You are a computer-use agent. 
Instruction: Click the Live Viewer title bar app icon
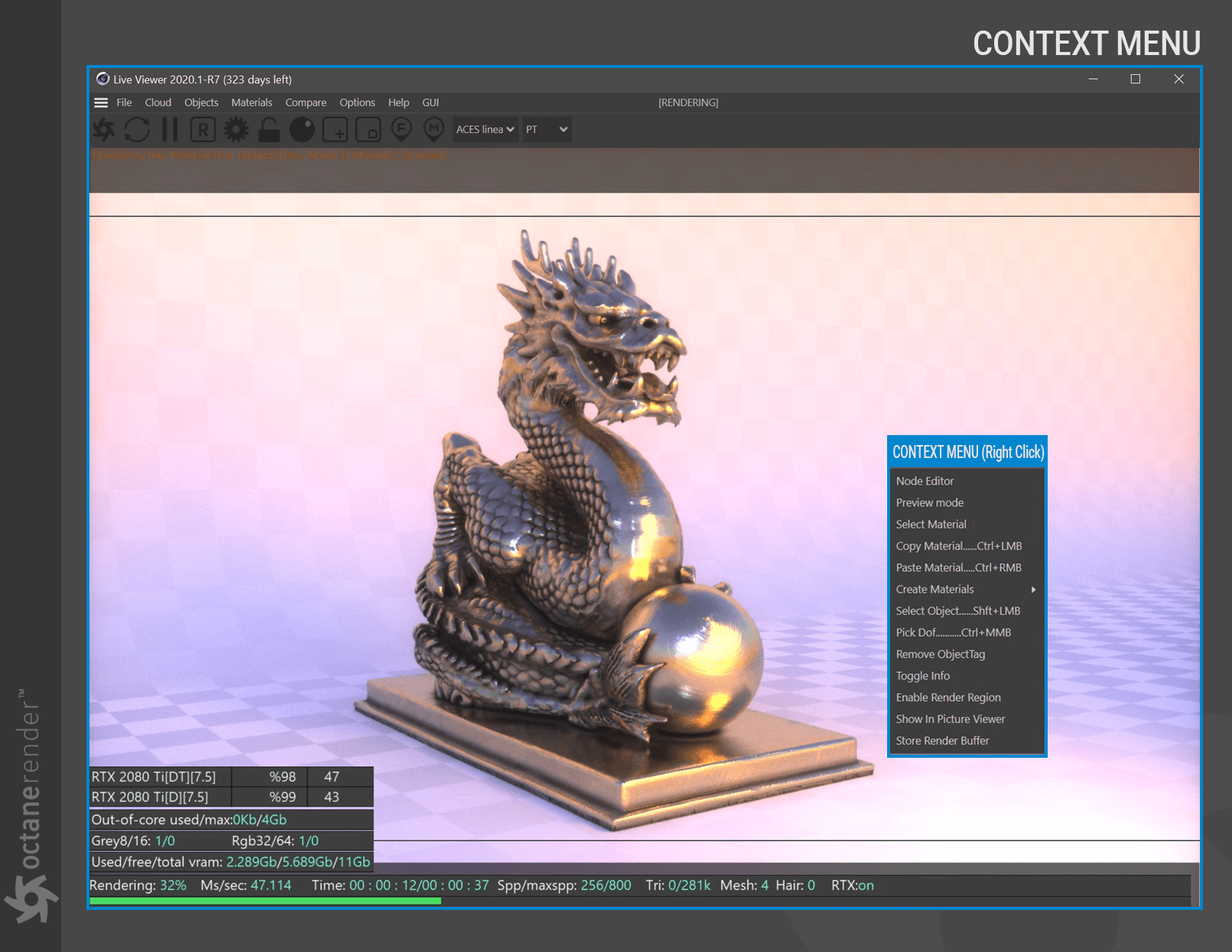tap(102, 79)
